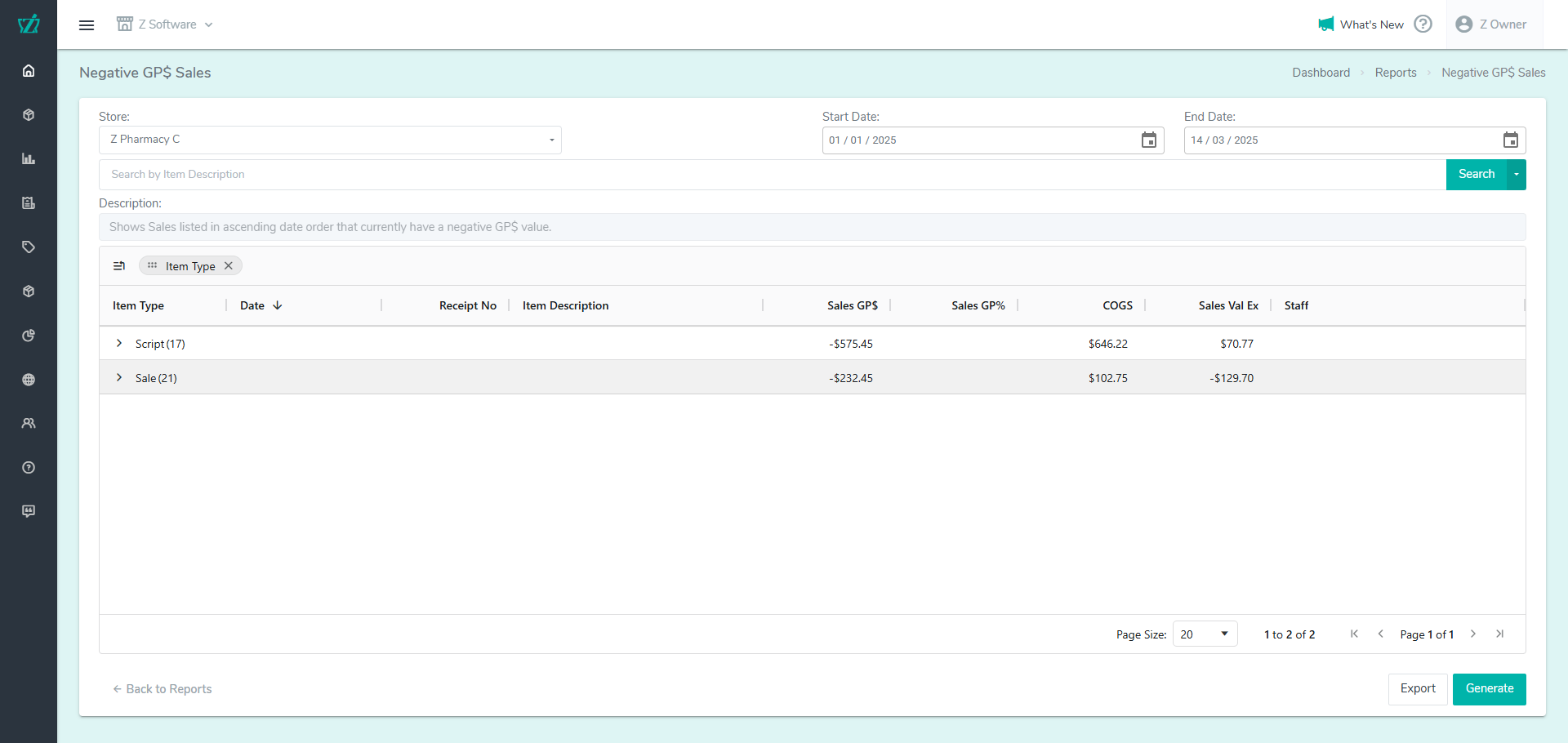Viewport: 1568px width, 743px height.
Task: Sort by the Sales GP$ column header
Action: (x=852, y=305)
